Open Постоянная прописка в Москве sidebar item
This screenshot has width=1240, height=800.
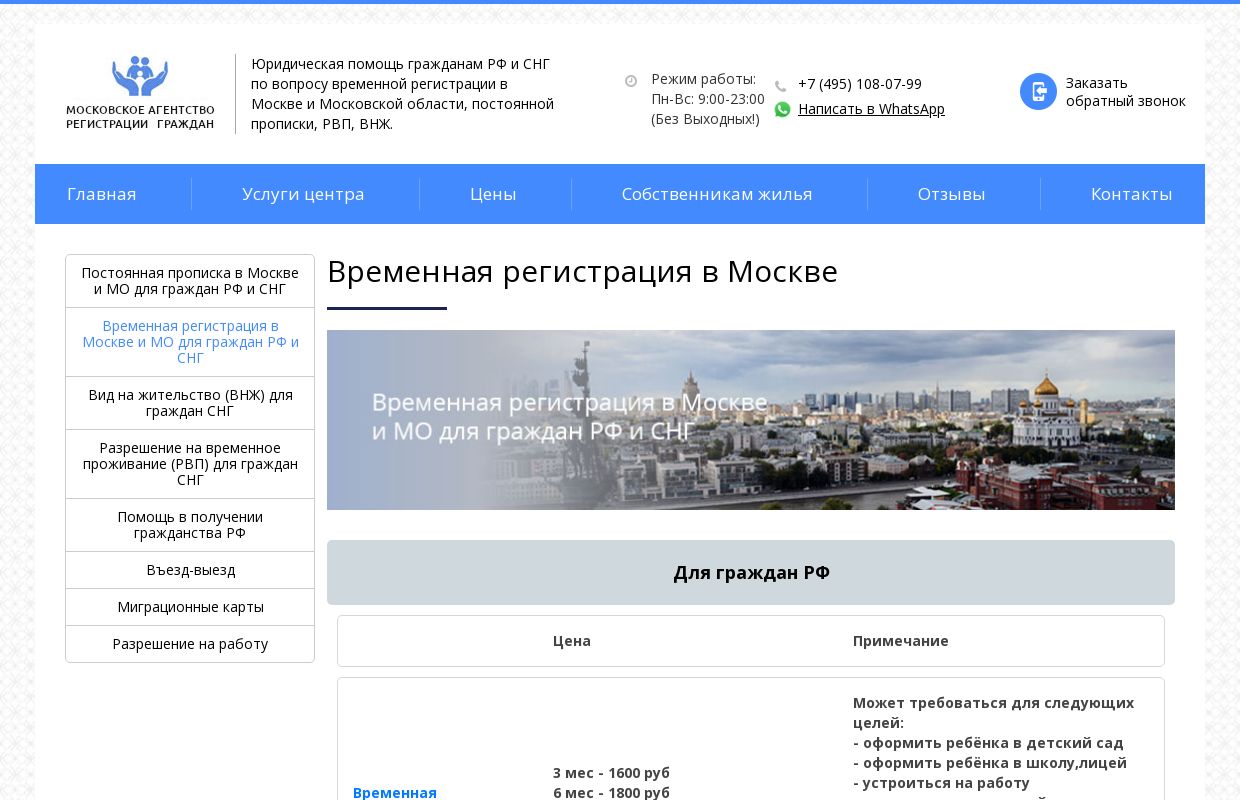tap(190, 281)
